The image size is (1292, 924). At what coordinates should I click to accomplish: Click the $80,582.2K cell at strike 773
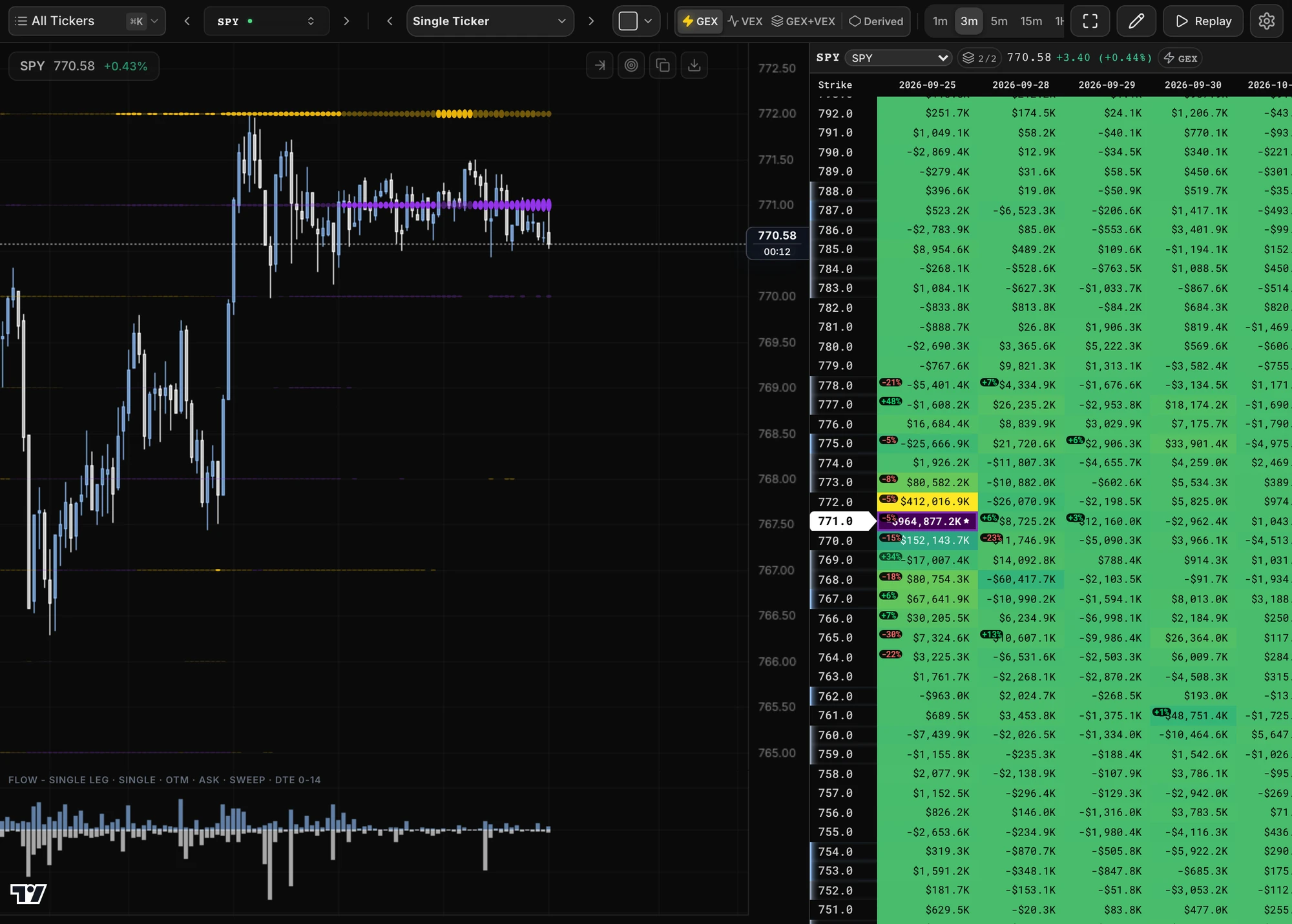(x=927, y=482)
